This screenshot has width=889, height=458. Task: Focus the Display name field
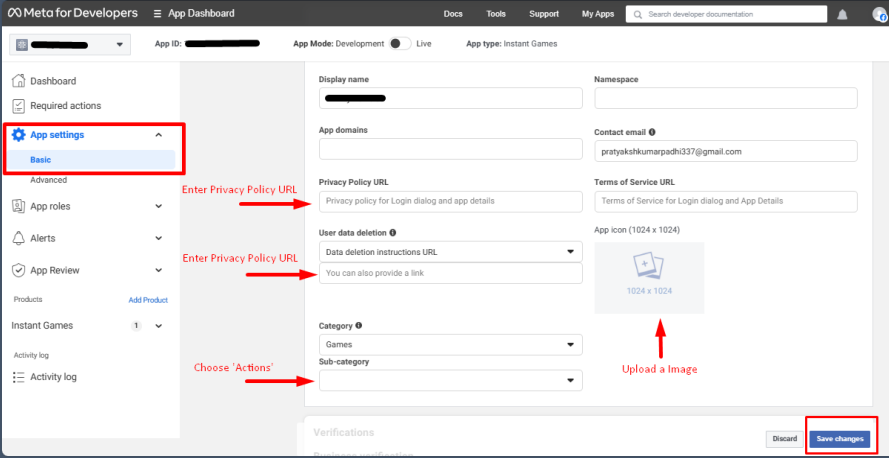pos(451,98)
